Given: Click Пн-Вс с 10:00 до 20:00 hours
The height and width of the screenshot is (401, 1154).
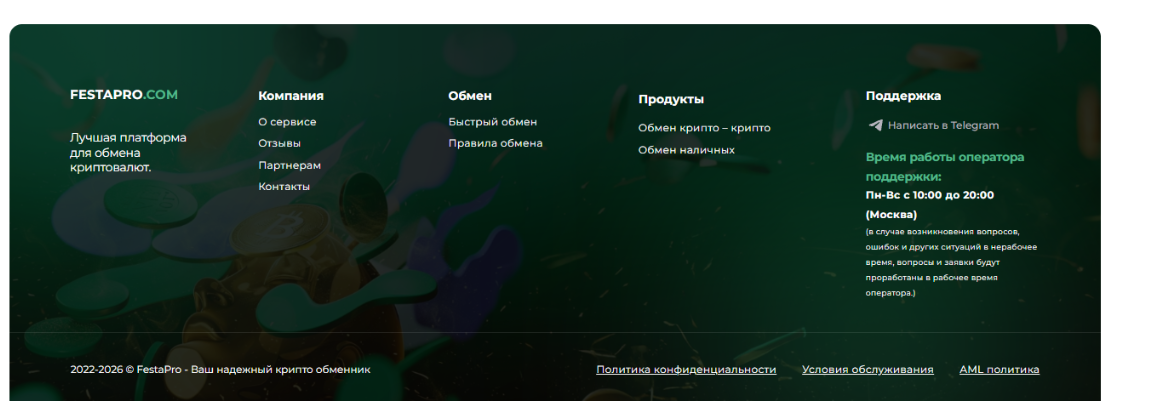Looking at the screenshot, I should pyautogui.click(x=930, y=196).
